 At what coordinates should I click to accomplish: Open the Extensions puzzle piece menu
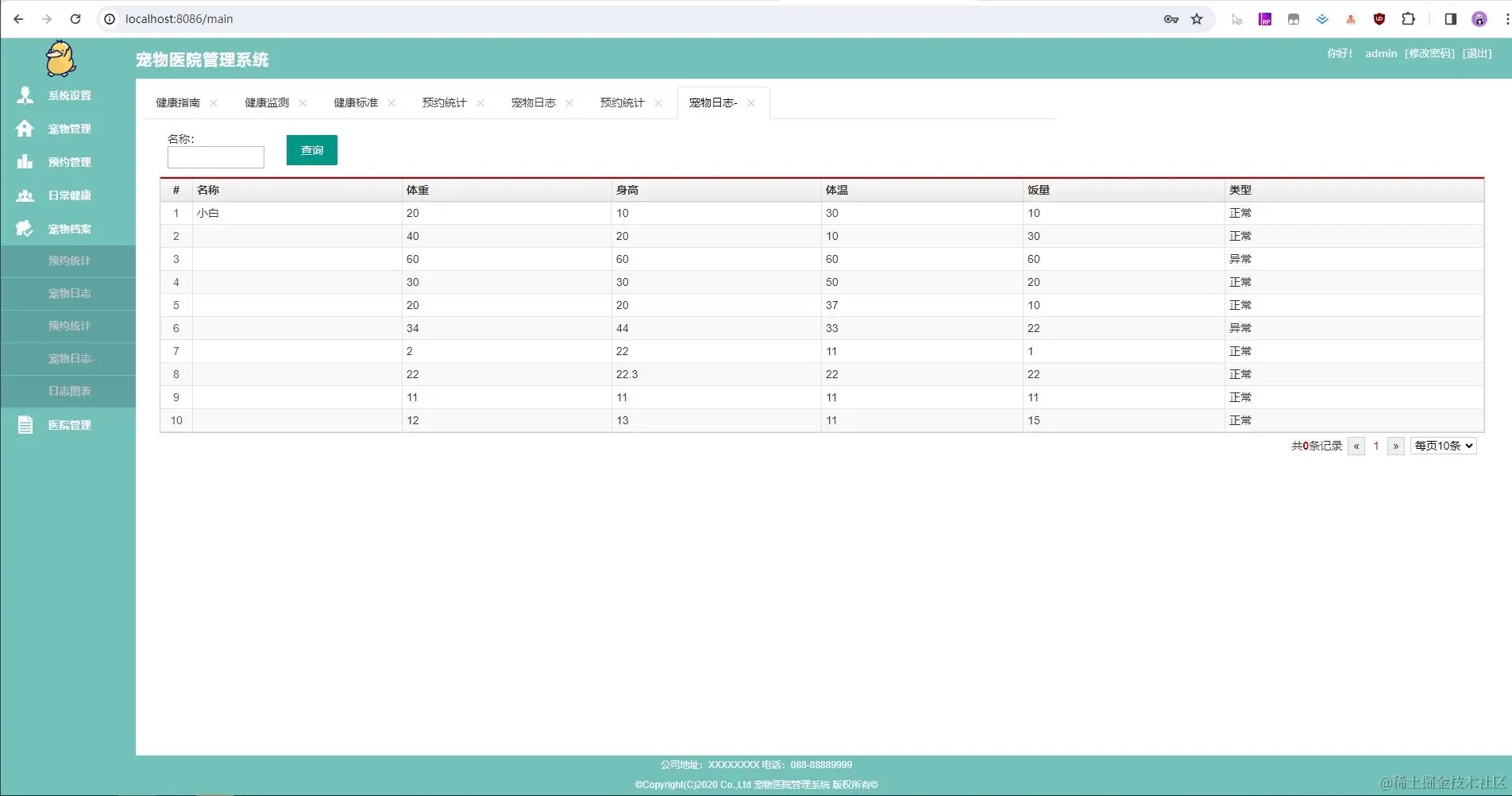(x=1408, y=19)
